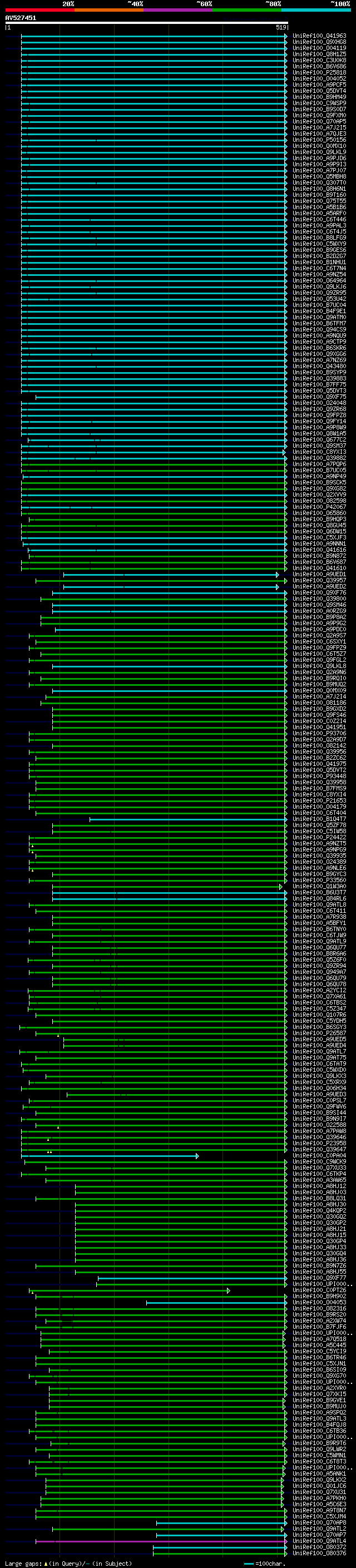Click the purple ~60% identity legend bar
This screenshot has width=356, height=1568.
(x=177, y=10)
